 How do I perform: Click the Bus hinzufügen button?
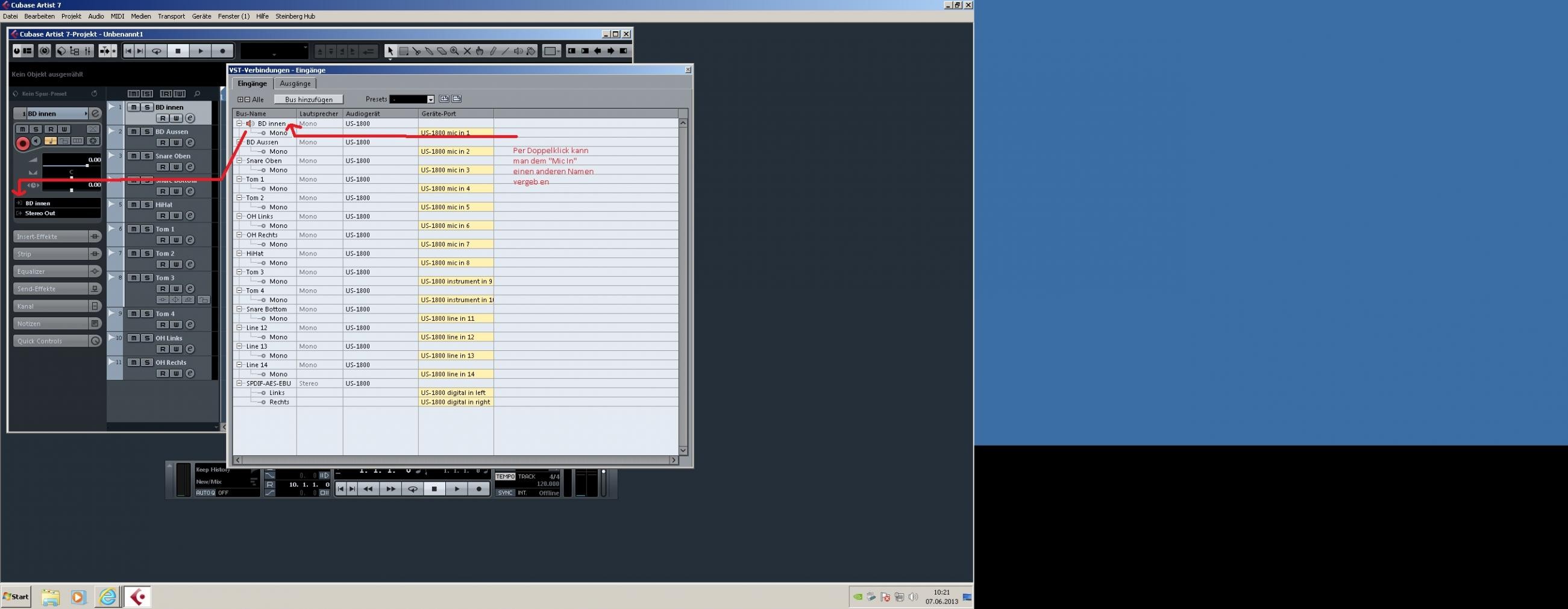tap(309, 99)
